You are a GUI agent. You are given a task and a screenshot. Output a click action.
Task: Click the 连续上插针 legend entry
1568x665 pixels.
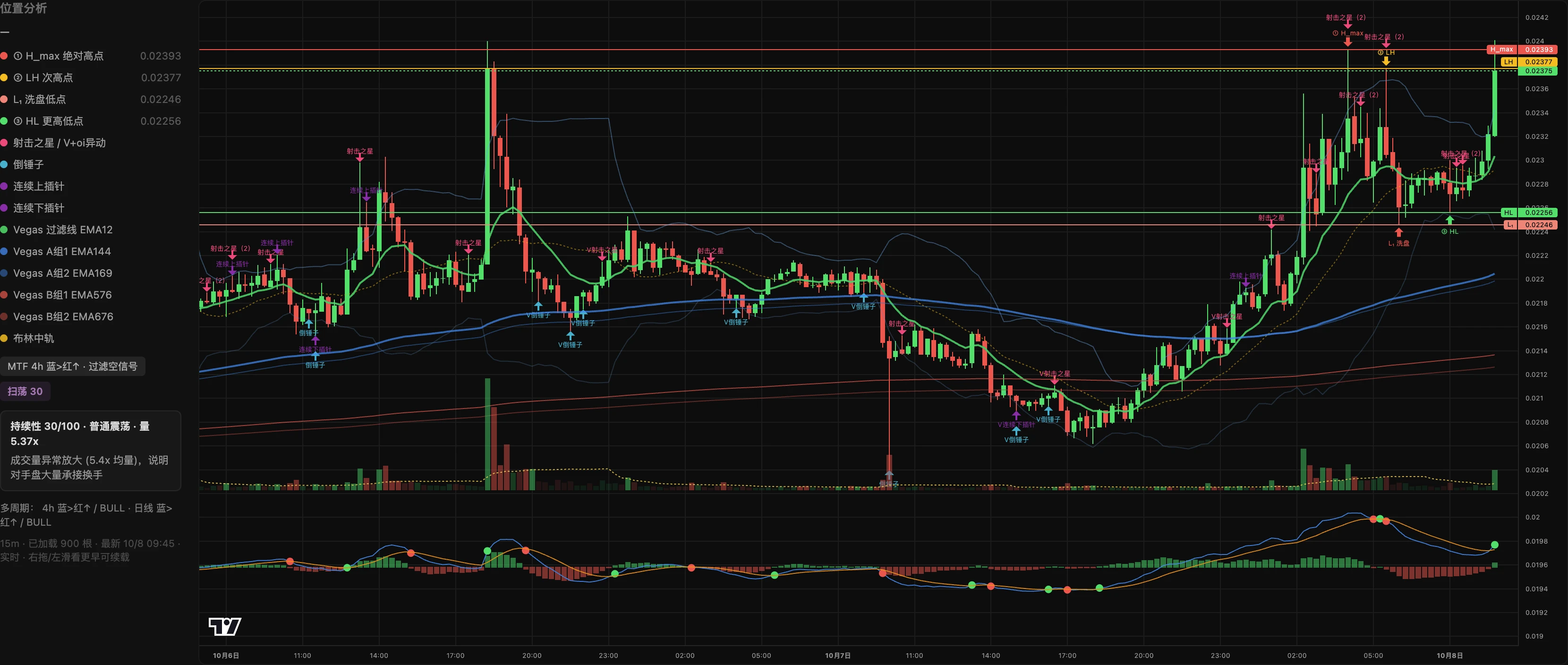[33, 187]
